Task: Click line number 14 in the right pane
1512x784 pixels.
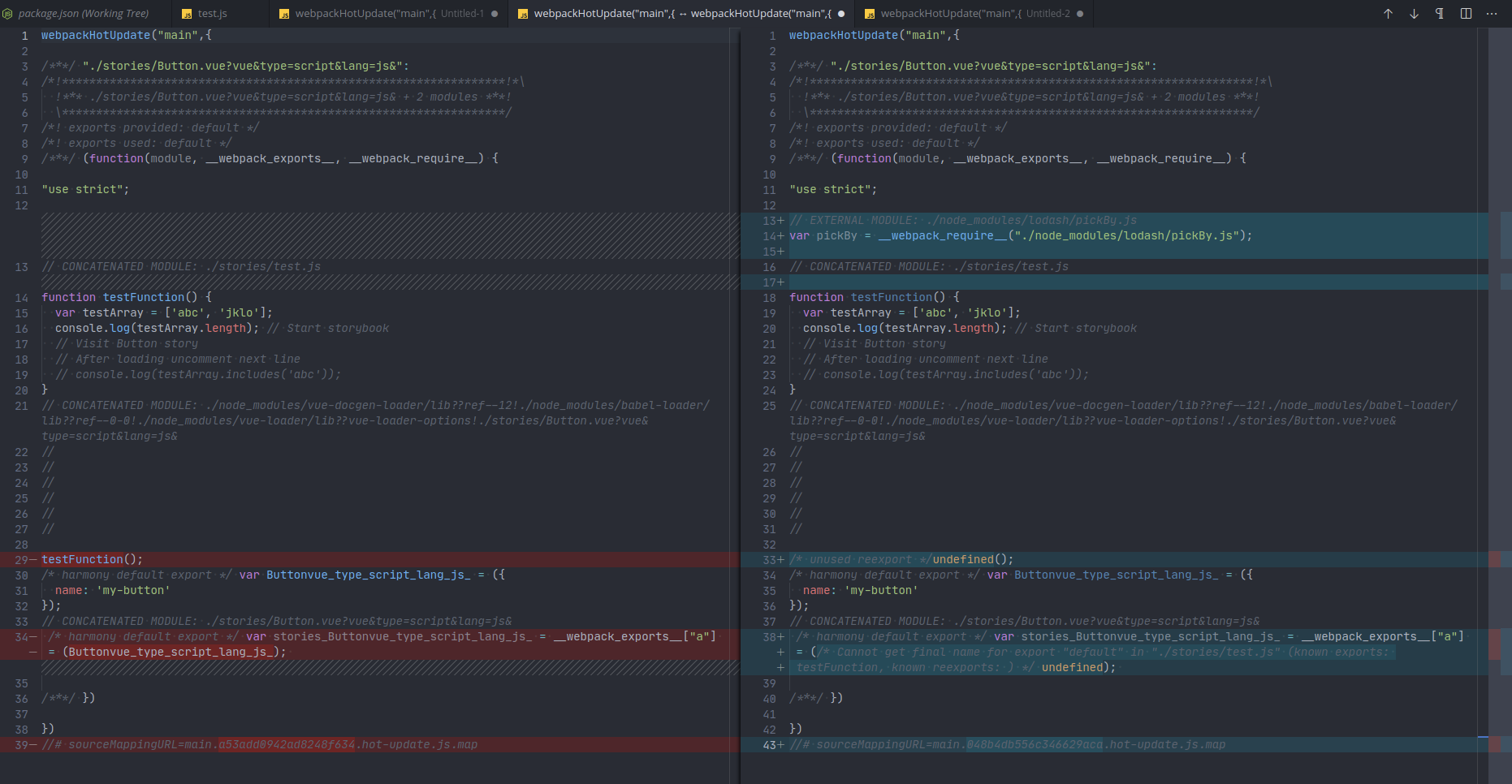Action: 770,235
